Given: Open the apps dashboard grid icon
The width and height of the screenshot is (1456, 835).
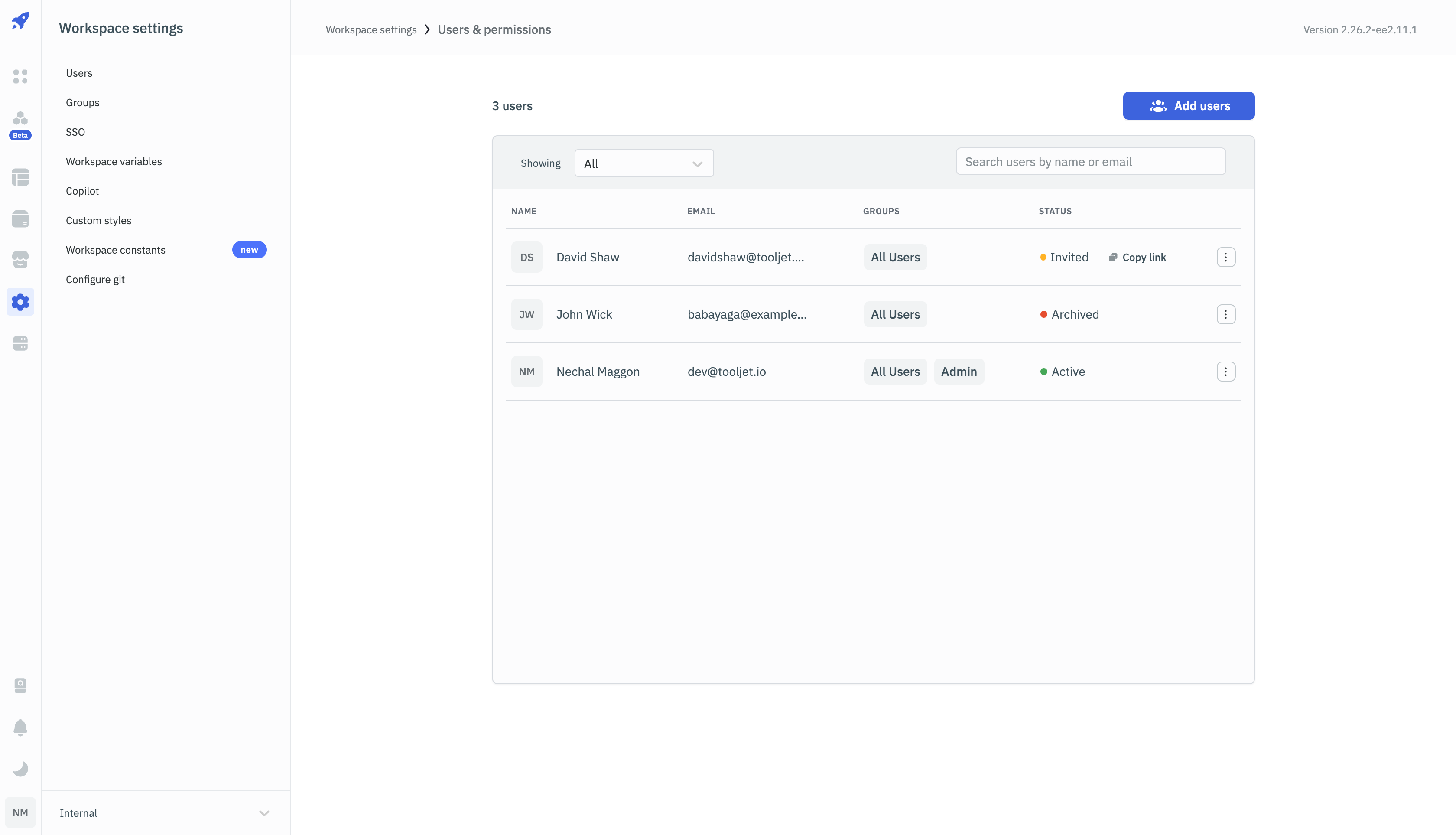Looking at the screenshot, I should [20, 76].
